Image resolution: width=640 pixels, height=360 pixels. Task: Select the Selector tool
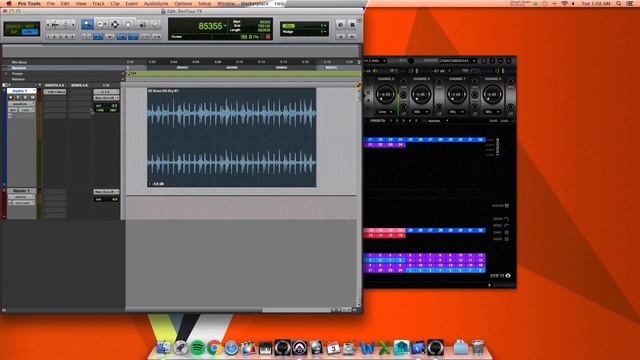tap(116, 24)
